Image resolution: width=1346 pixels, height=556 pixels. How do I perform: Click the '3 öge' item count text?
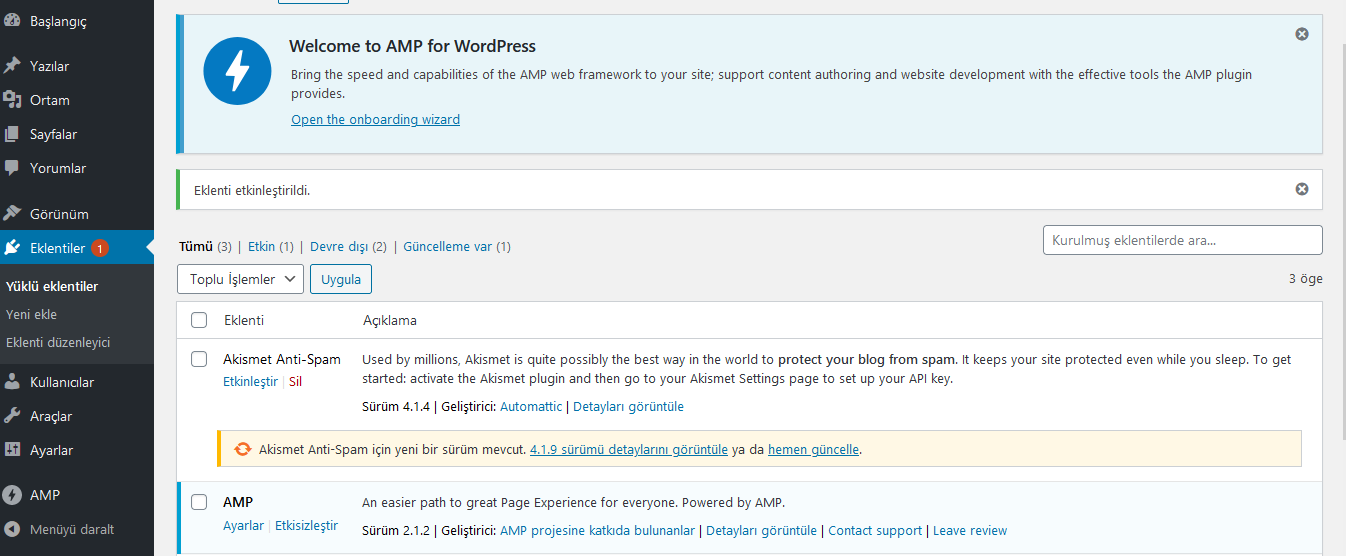[1305, 279]
